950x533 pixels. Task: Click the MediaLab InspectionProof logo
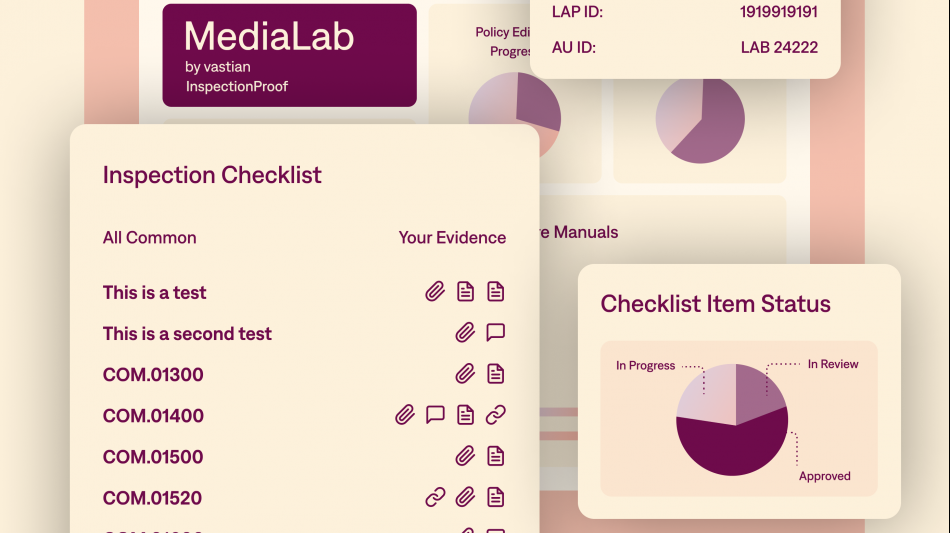pyautogui.click(x=290, y=56)
